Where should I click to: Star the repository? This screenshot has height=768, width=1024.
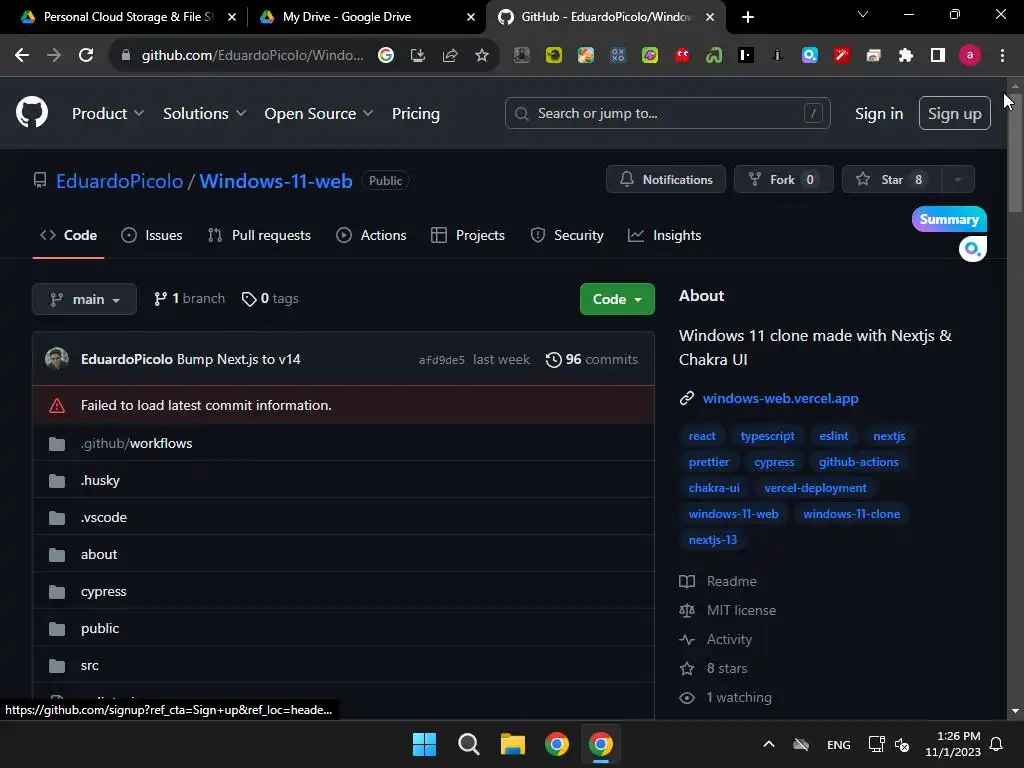coord(892,180)
